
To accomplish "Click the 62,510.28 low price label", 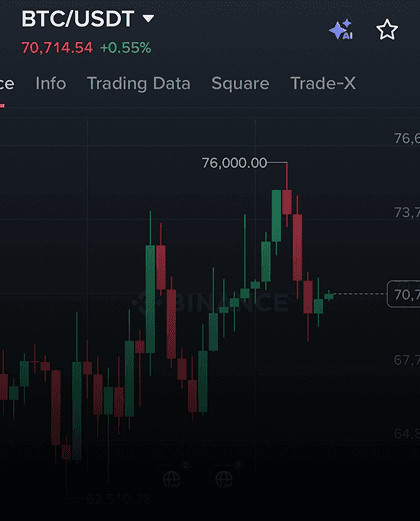I will tap(119, 499).
